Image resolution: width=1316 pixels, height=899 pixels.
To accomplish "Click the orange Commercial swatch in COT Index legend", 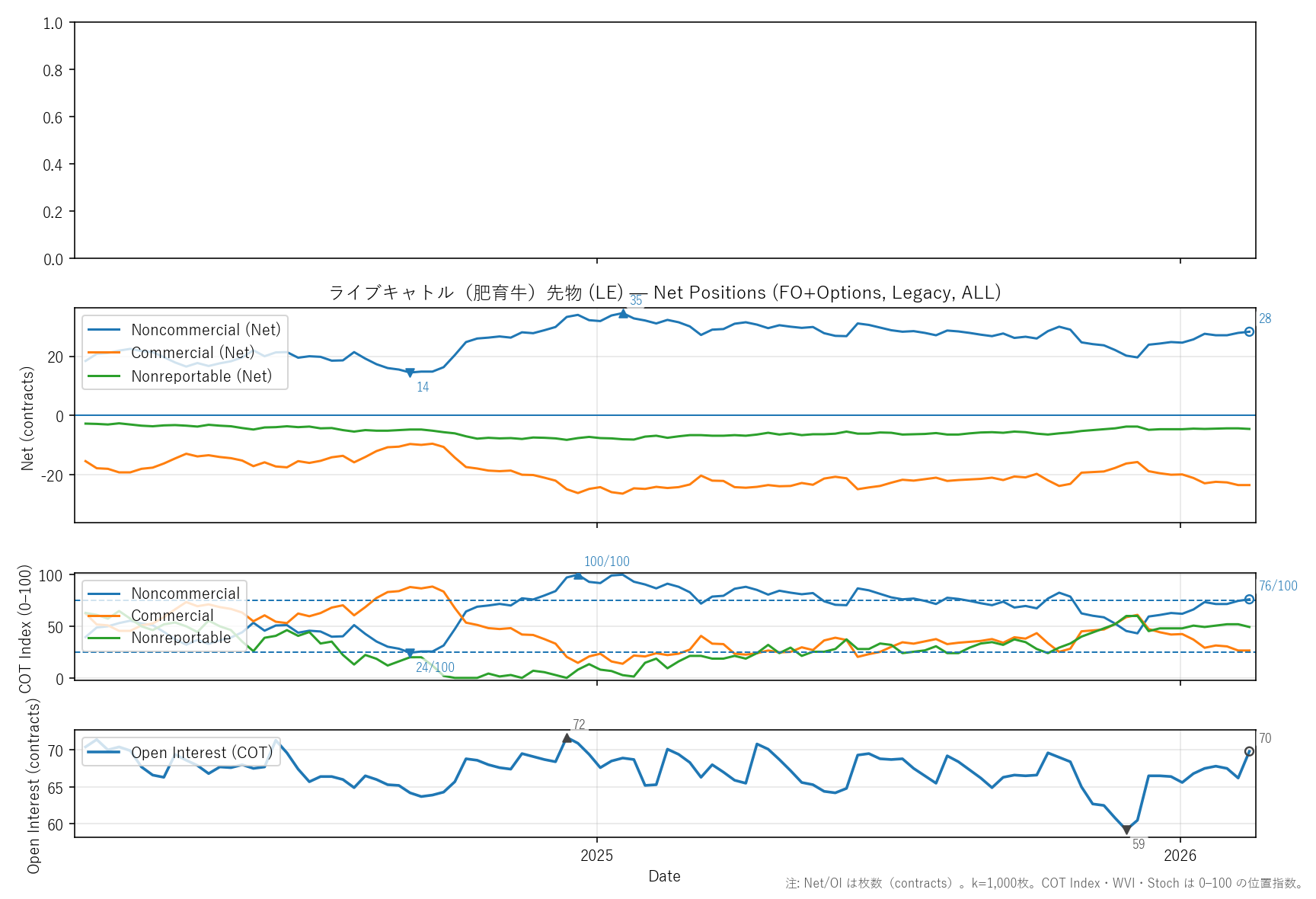I will (x=104, y=616).
